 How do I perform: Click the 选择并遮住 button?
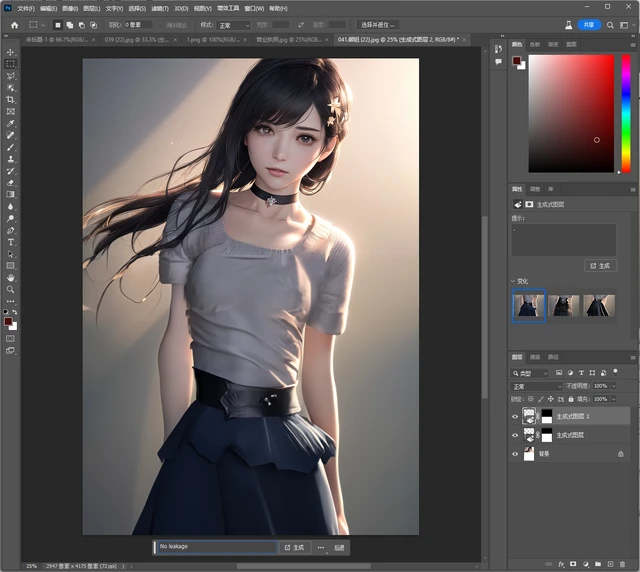click(378, 24)
